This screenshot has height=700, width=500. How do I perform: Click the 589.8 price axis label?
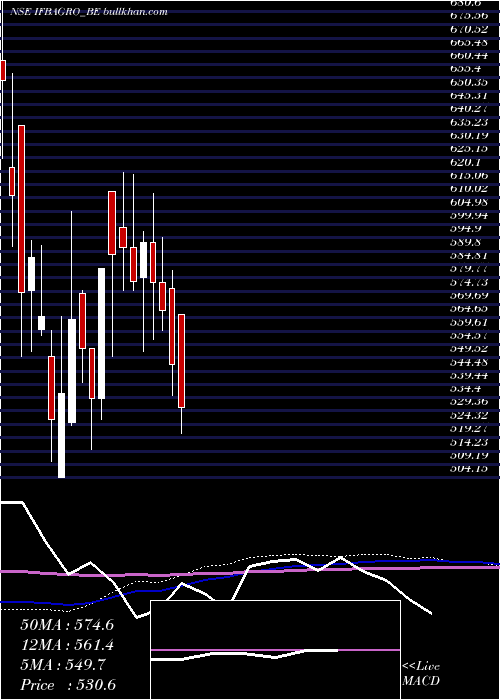point(465,242)
